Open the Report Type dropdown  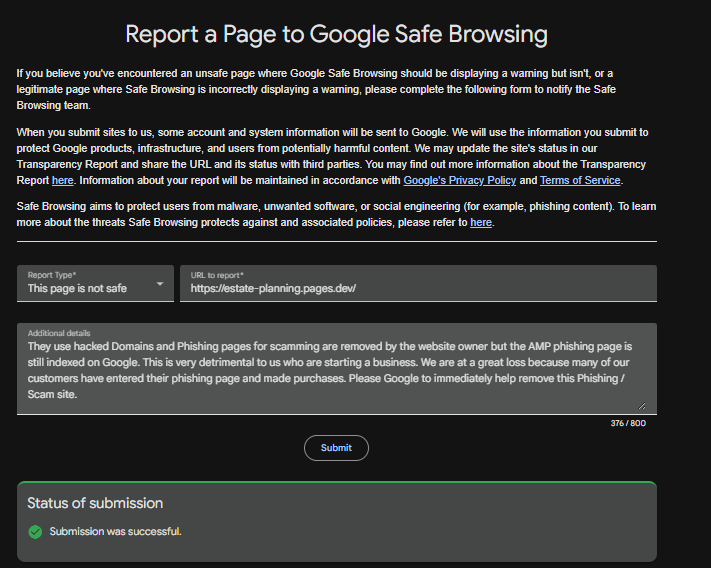(x=95, y=283)
